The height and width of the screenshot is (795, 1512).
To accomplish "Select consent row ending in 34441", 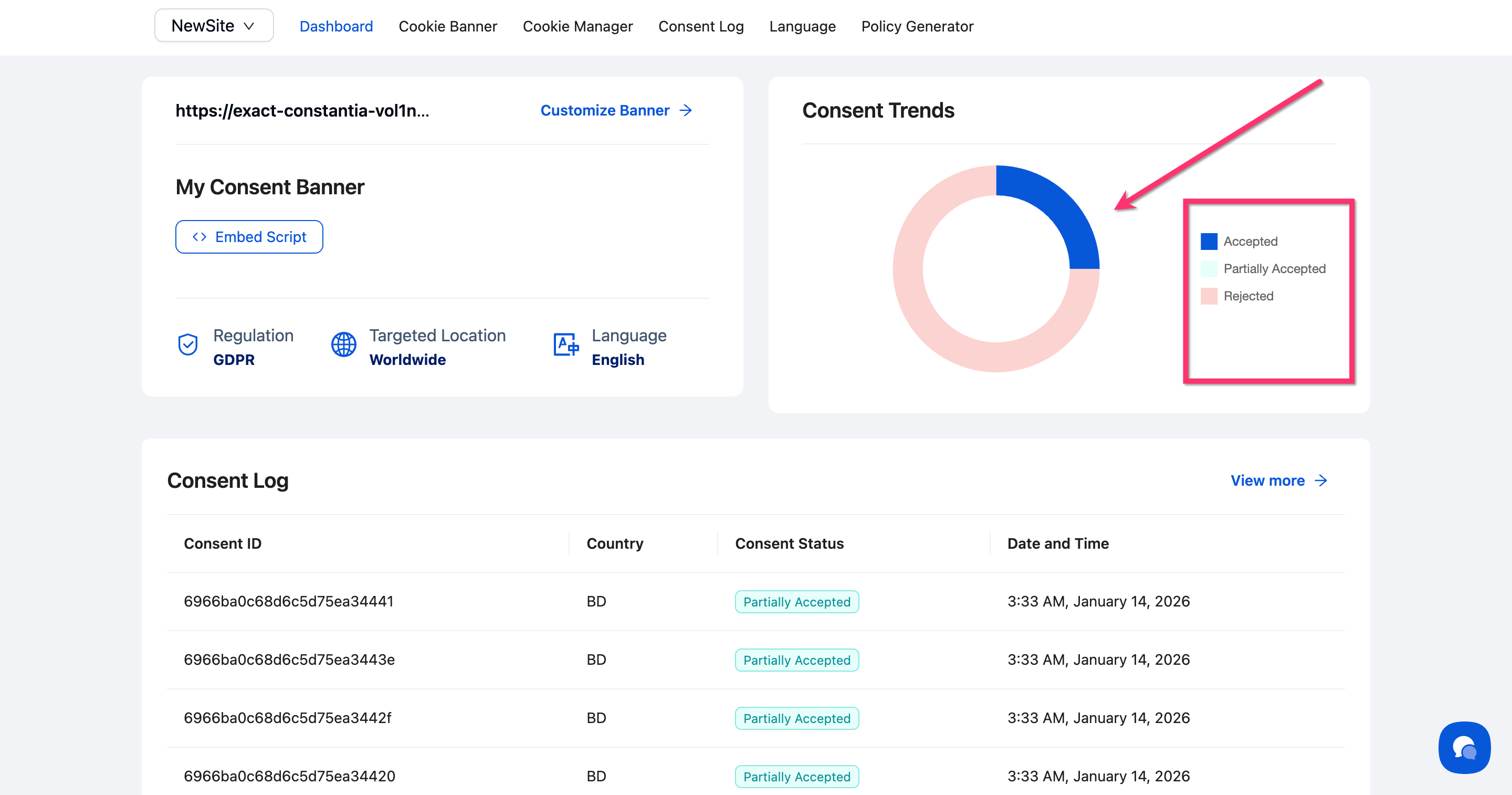I will 288,601.
